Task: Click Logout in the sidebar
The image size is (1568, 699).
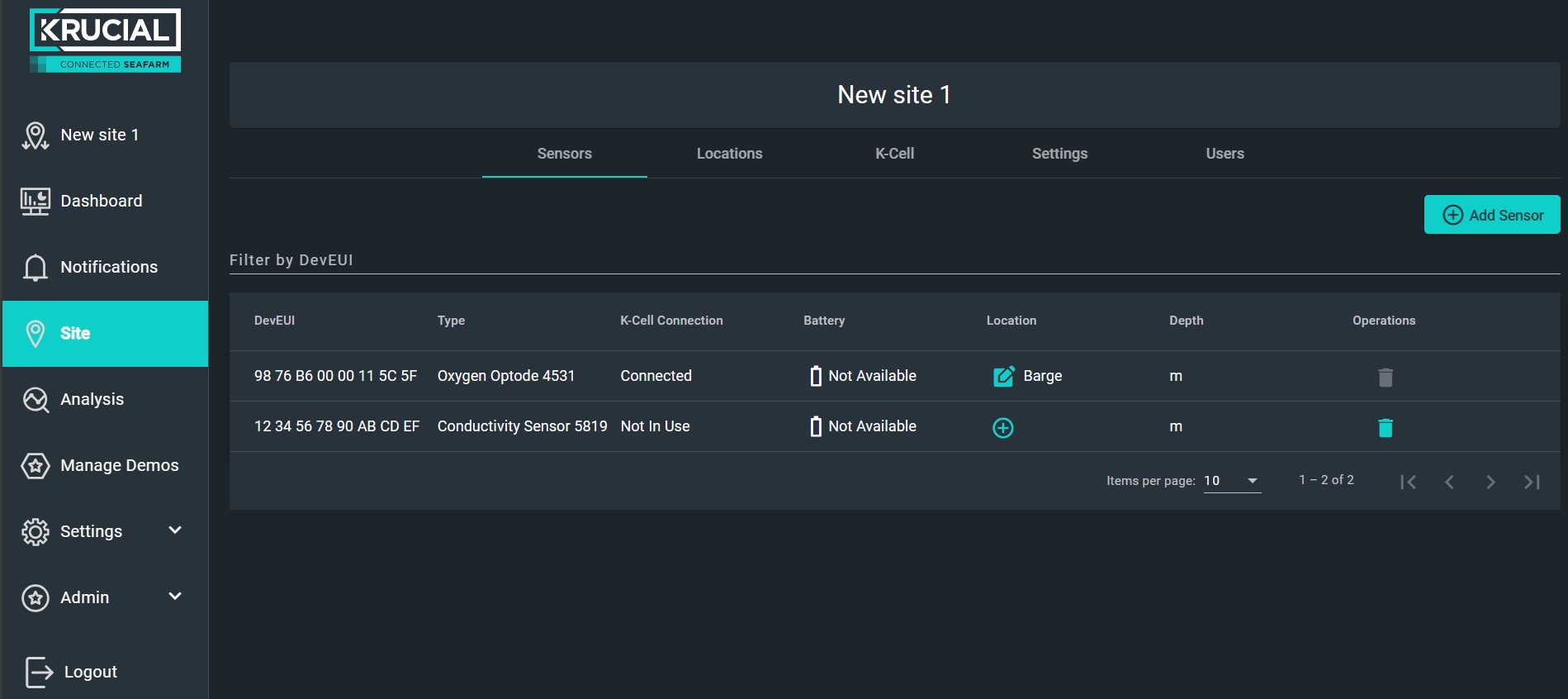Action: tap(105, 672)
